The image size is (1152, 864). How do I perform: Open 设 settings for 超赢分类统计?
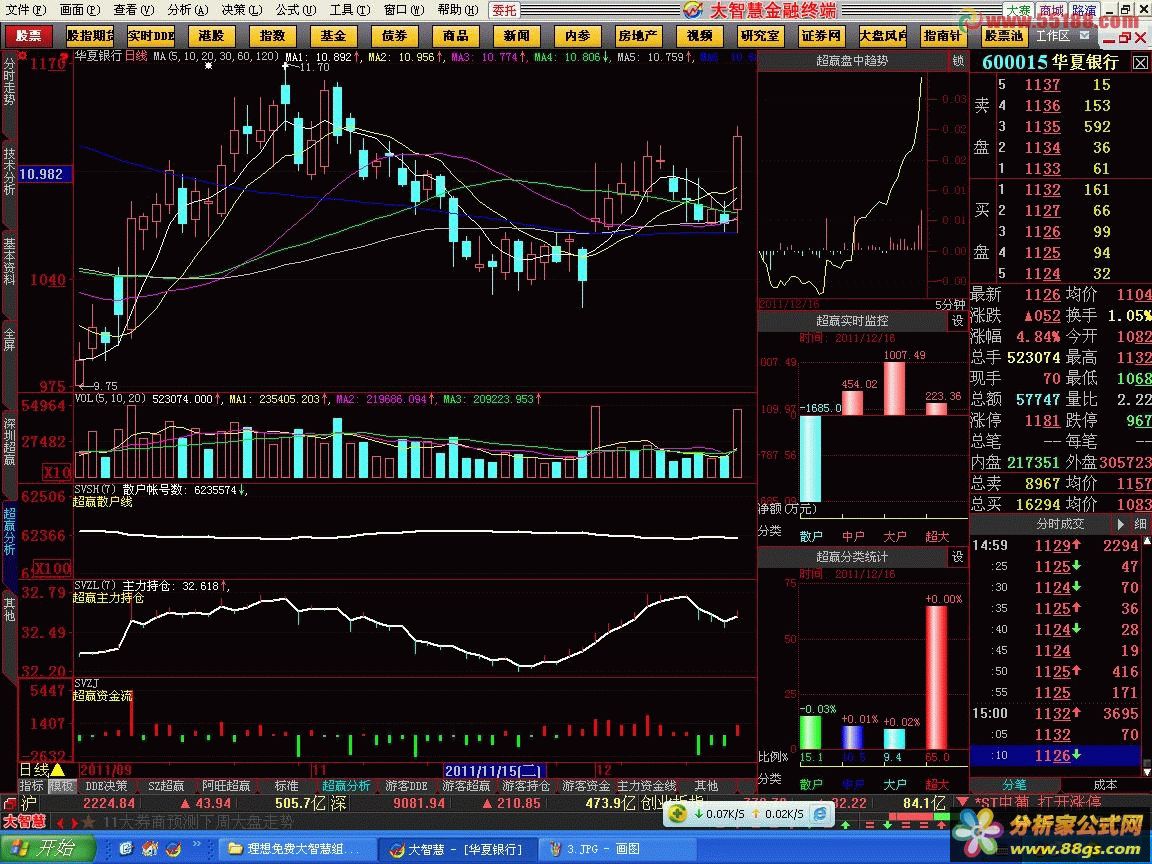coord(957,557)
